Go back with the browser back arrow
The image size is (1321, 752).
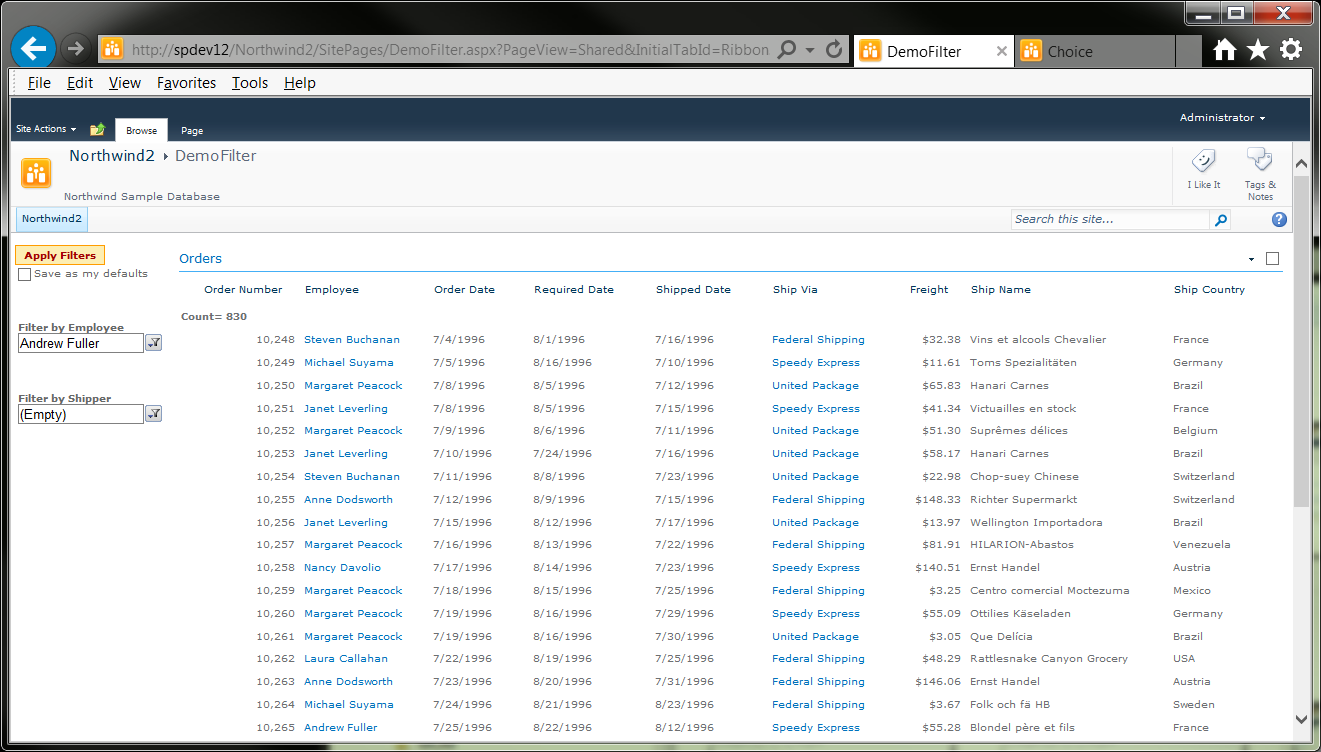(34, 48)
